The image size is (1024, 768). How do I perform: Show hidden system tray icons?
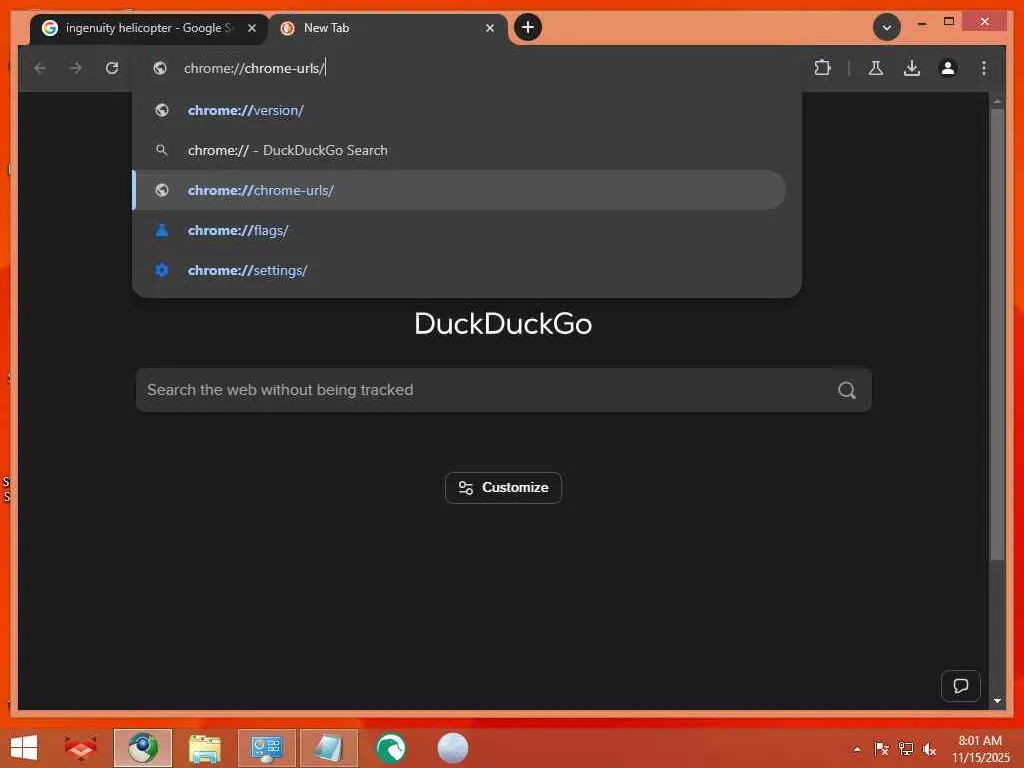857,749
